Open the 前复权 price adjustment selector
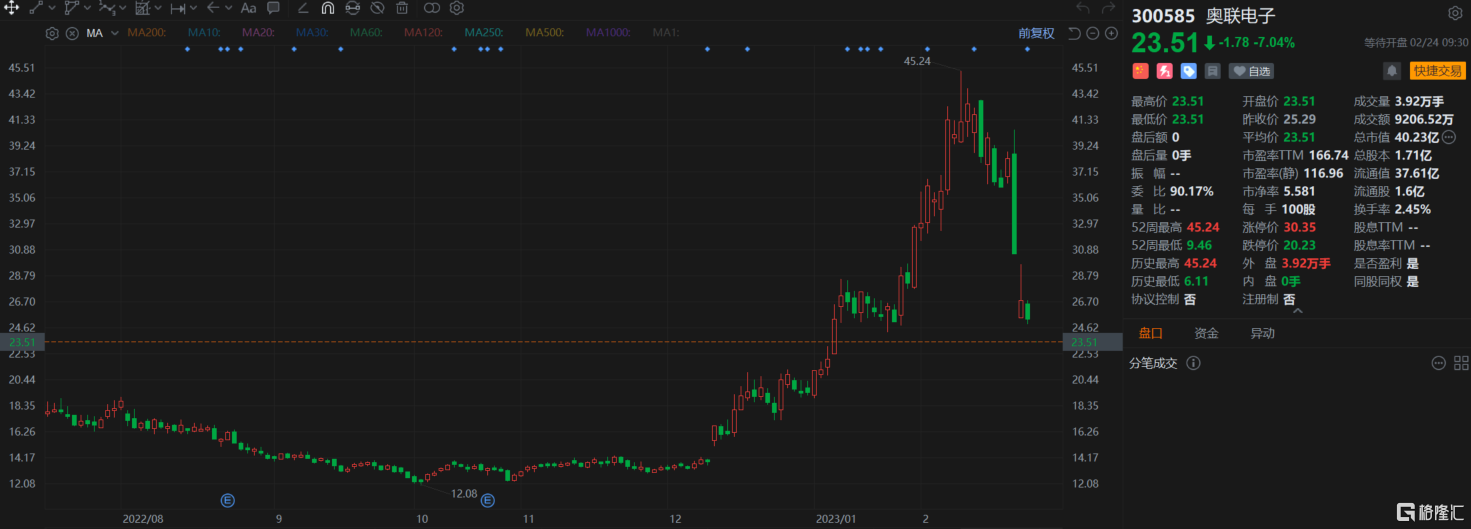This screenshot has height=529, width=1471. (1036, 33)
